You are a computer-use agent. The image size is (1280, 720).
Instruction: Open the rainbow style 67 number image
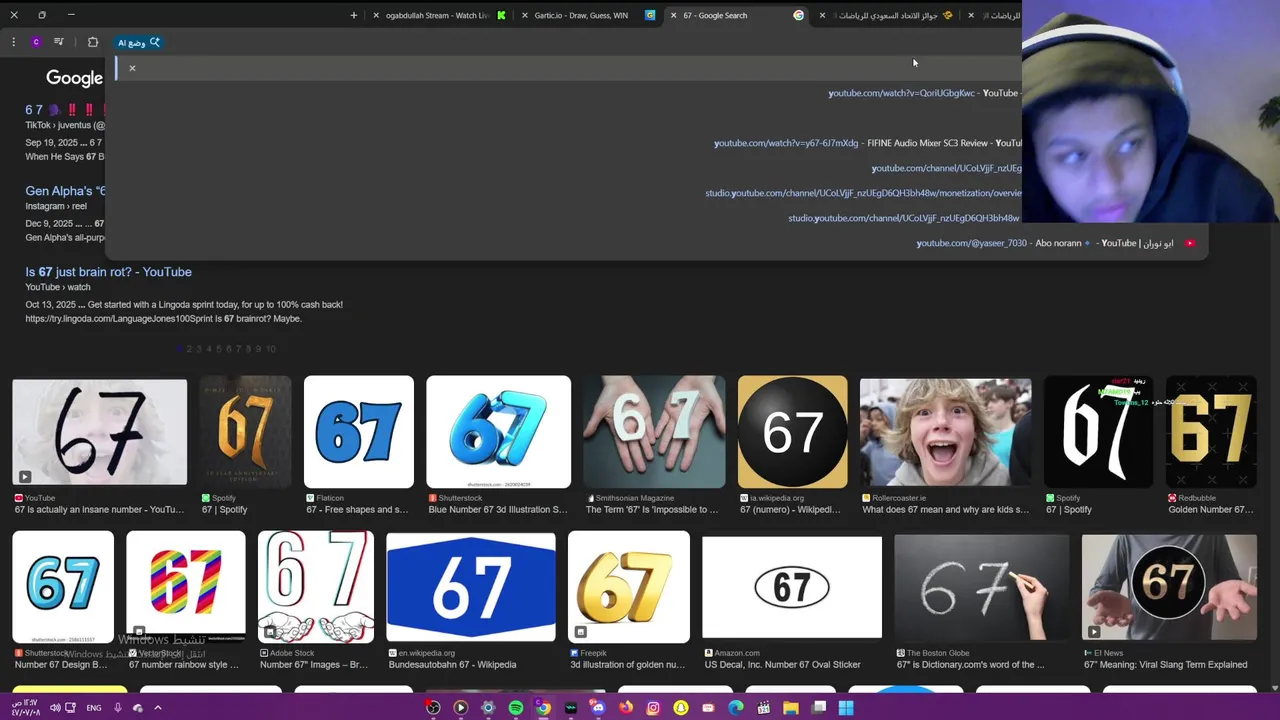tap(185, 587)
